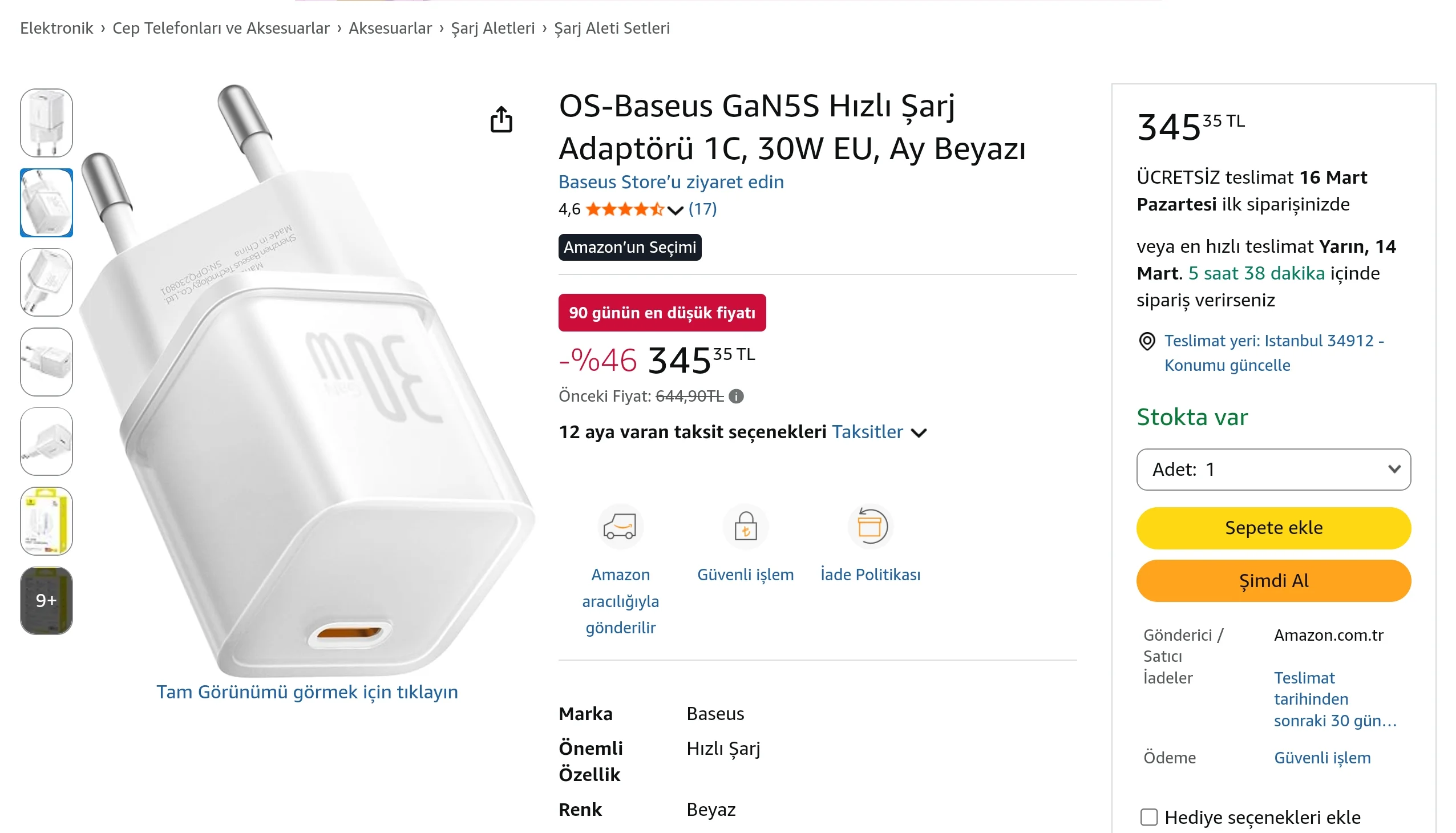
Task: Click the star rating icons
Action: 625,209
